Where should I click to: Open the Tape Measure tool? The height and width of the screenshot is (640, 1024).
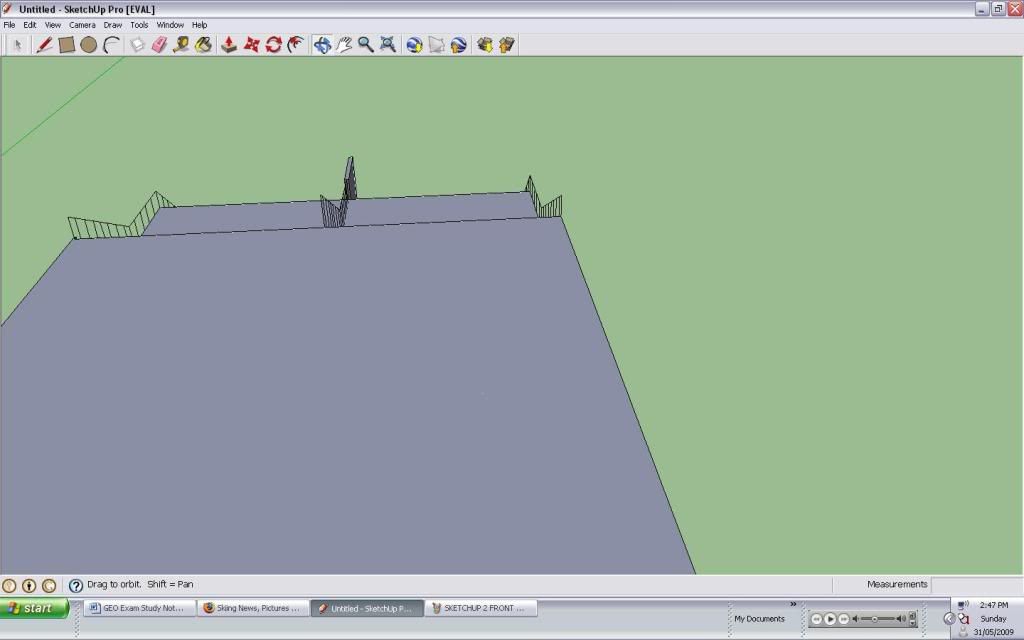(183, 44)
